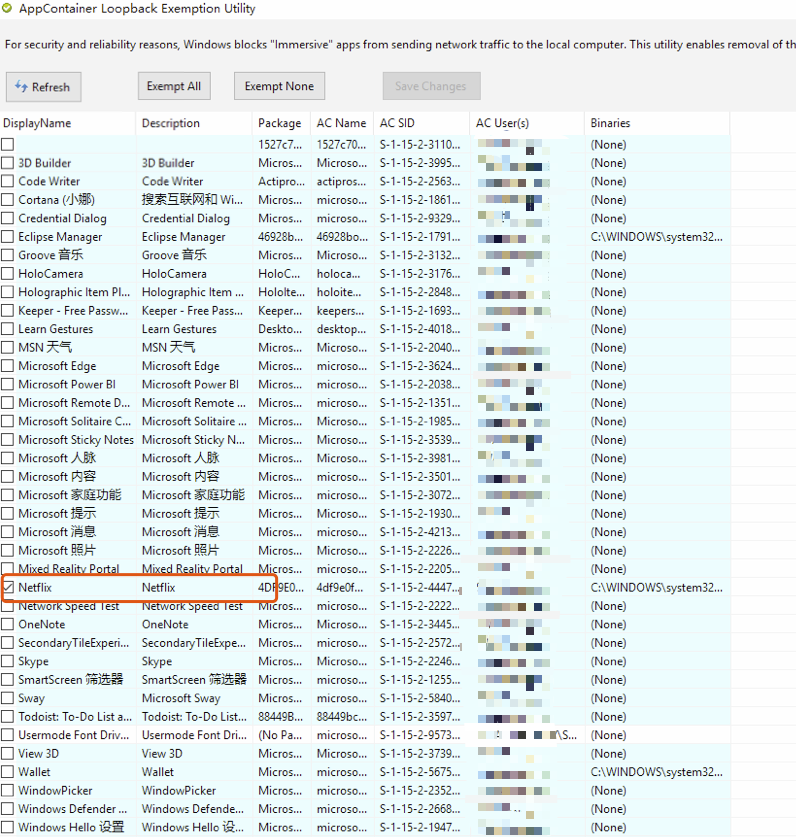This screenshot has height=837, width=796.
Task: Check the Microsoft Sticky Notes checkbox
Action: pos(7,439)
